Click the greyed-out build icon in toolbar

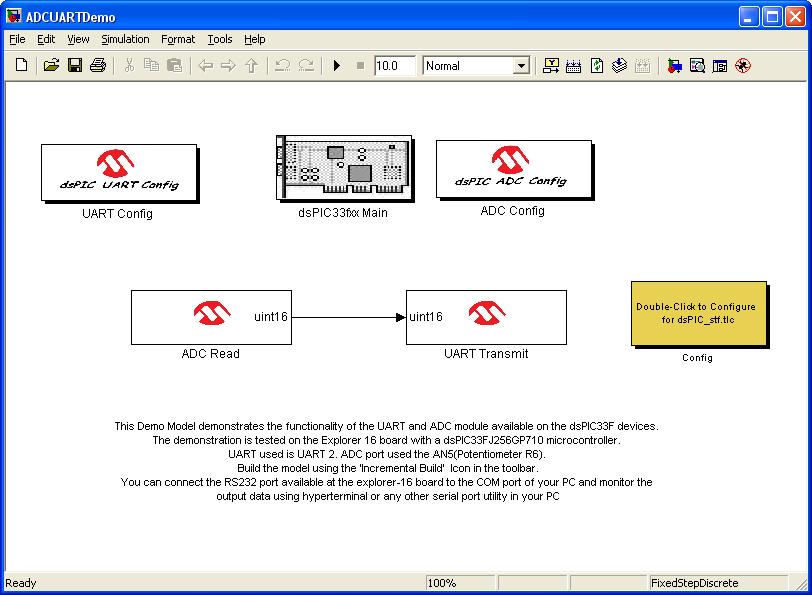pyautogui.click(x=642, y=66)
